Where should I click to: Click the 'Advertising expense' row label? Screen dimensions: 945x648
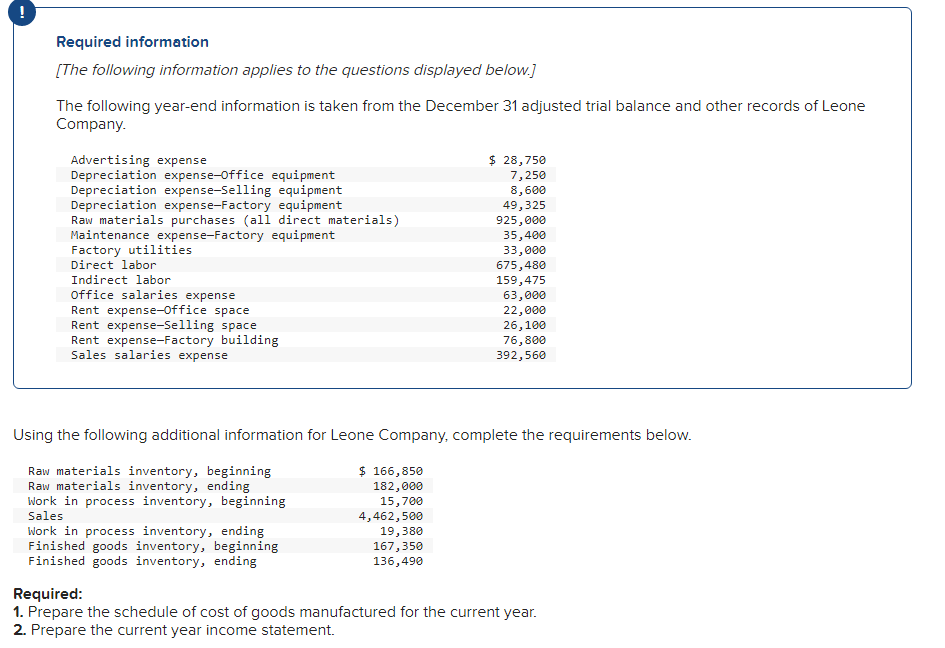click(139, 160)
